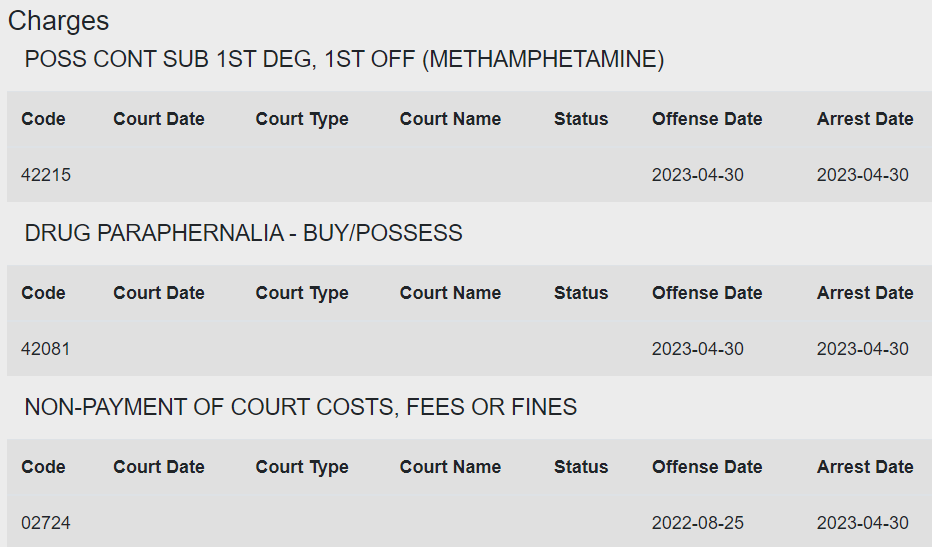Click the Charges section heading
Image resolution: width=932 pixels, height=547 pixels.
click(x=58, y=21)
